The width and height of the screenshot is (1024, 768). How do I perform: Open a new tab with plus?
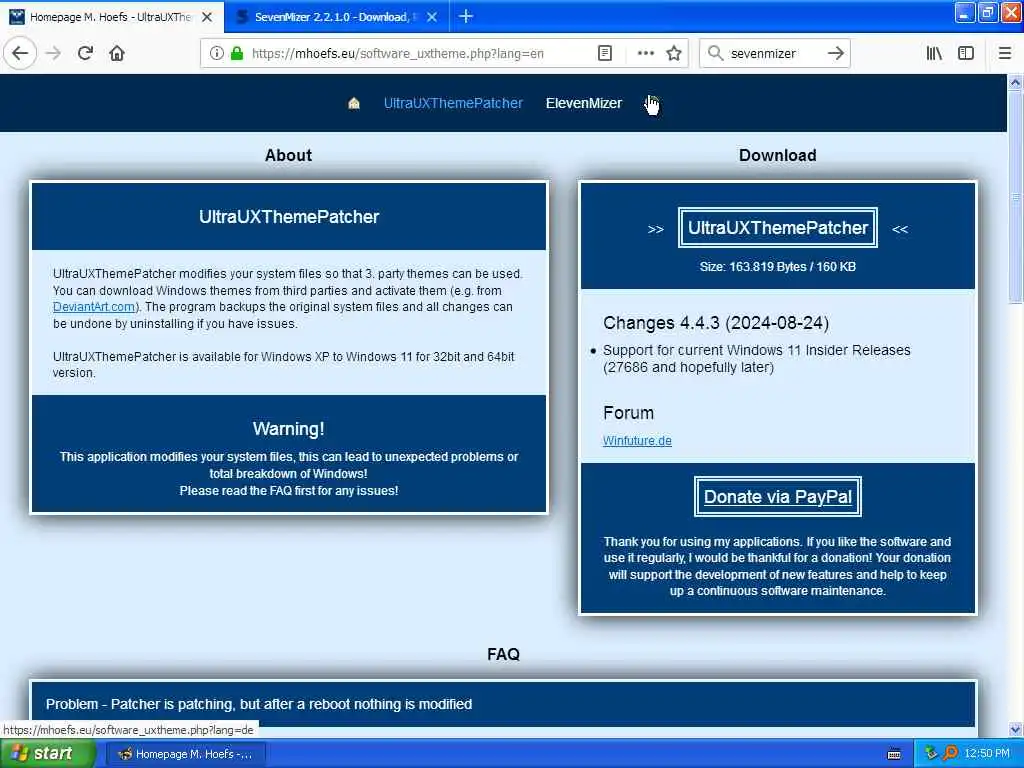tap(466, 16)
